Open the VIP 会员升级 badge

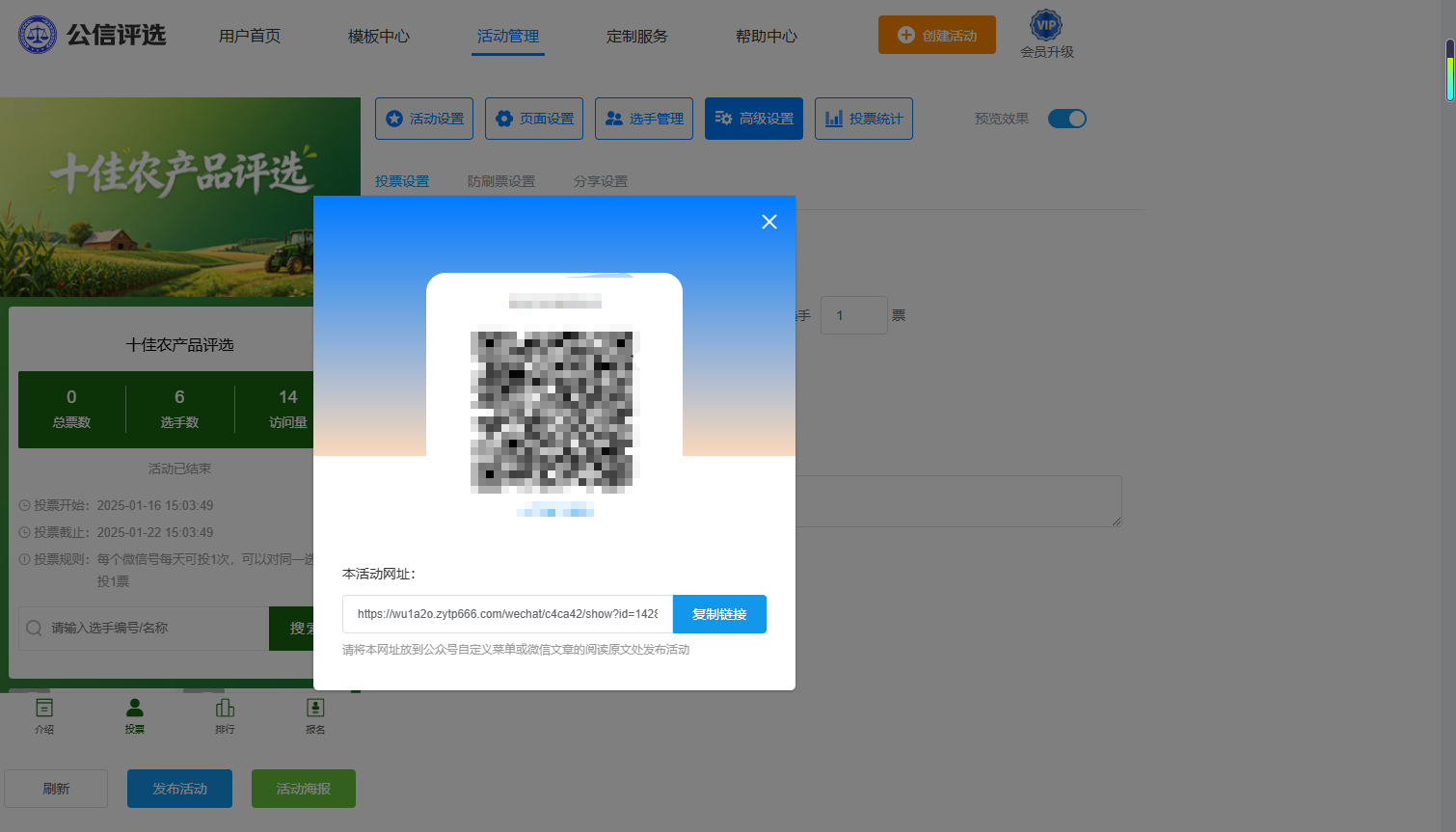(x=1046, y=35)
